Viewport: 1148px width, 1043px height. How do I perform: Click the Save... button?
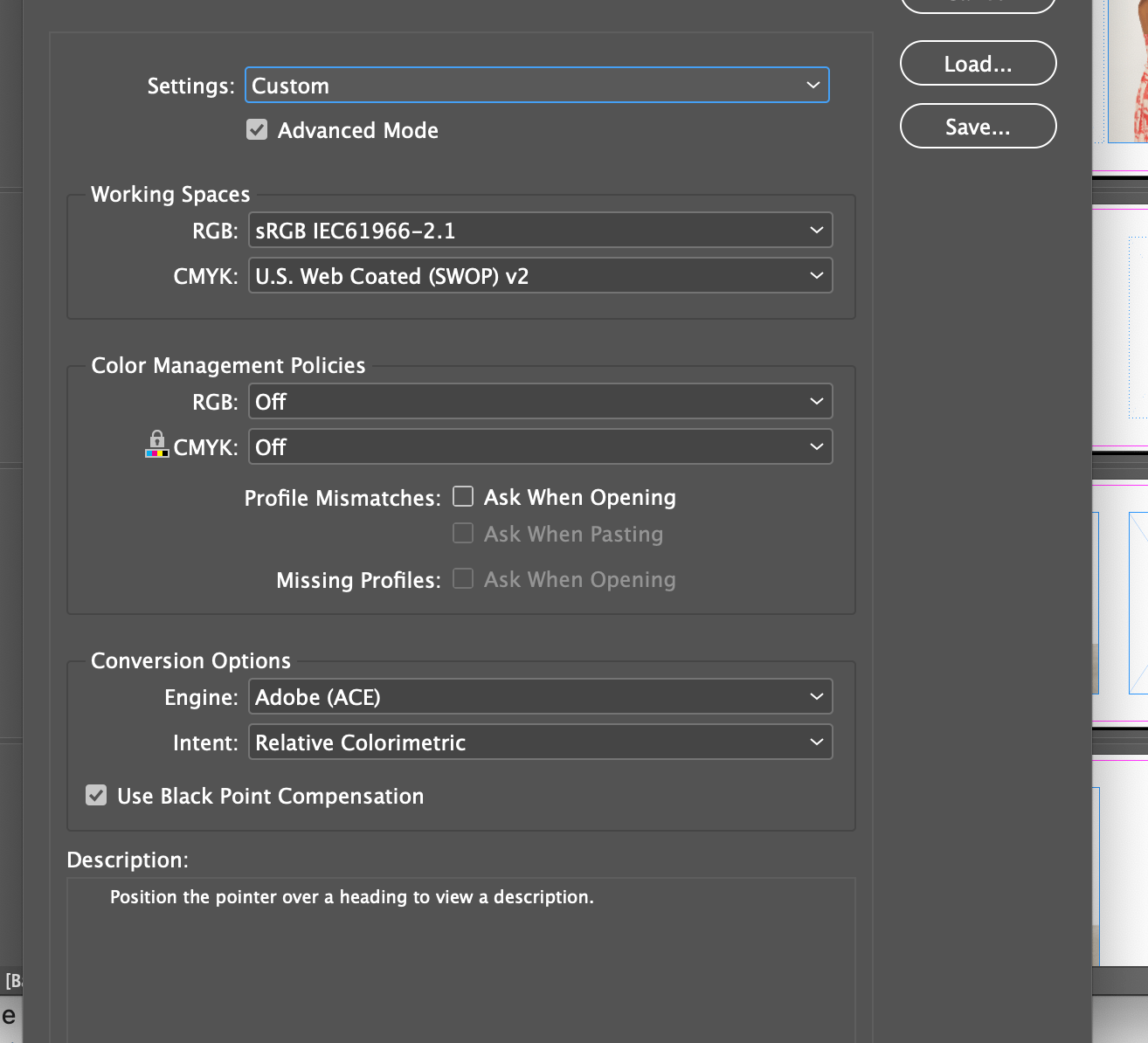978,127
